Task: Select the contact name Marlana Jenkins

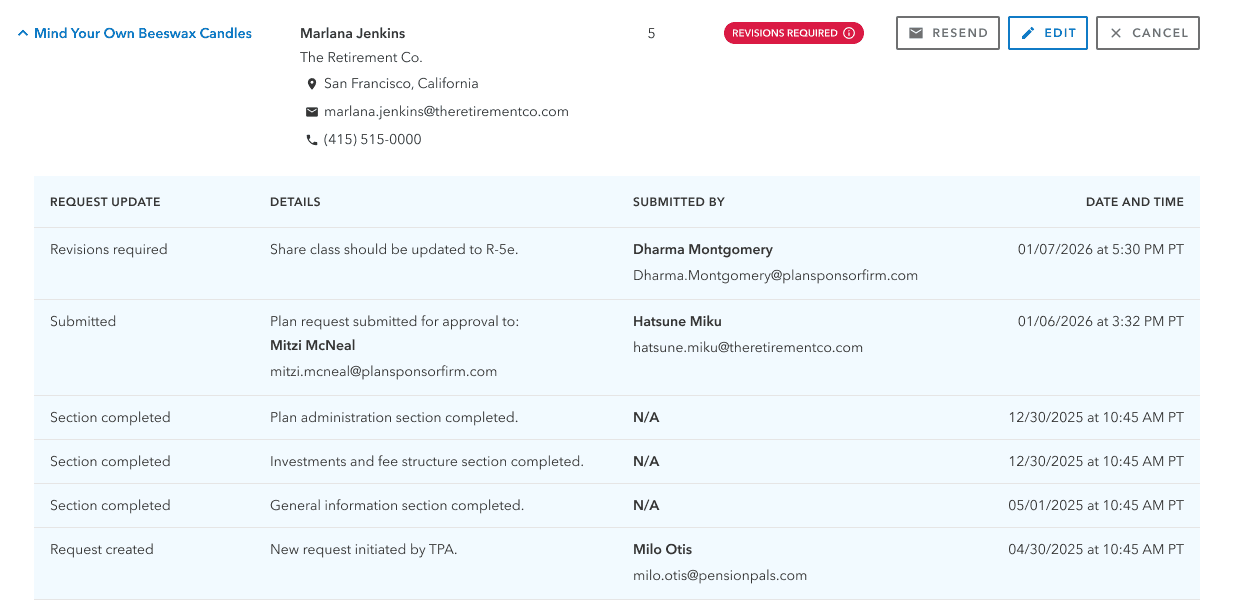Action: tap(353, 33)
